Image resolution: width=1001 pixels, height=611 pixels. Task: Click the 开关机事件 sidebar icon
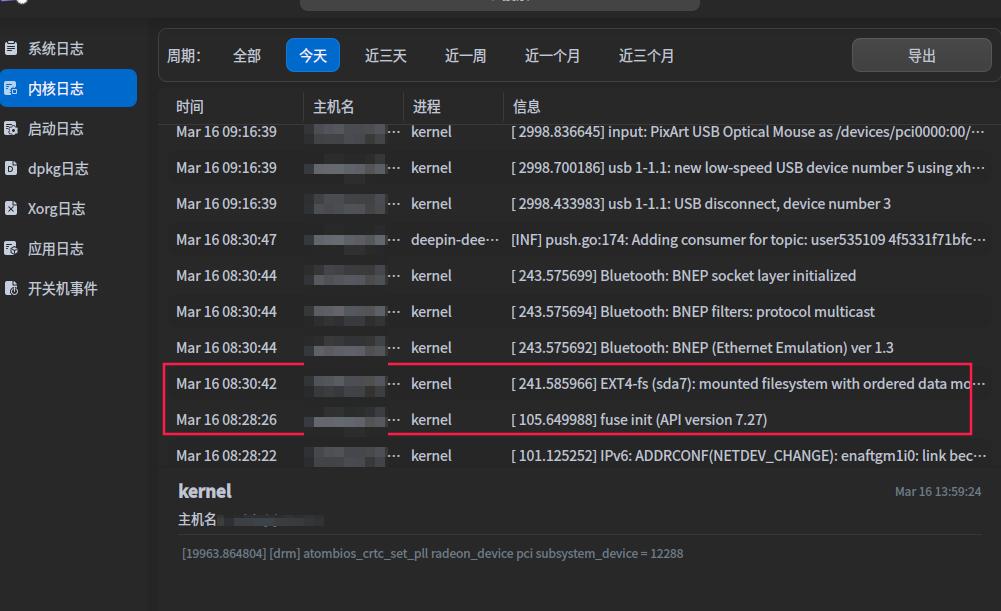coord(11,289)
